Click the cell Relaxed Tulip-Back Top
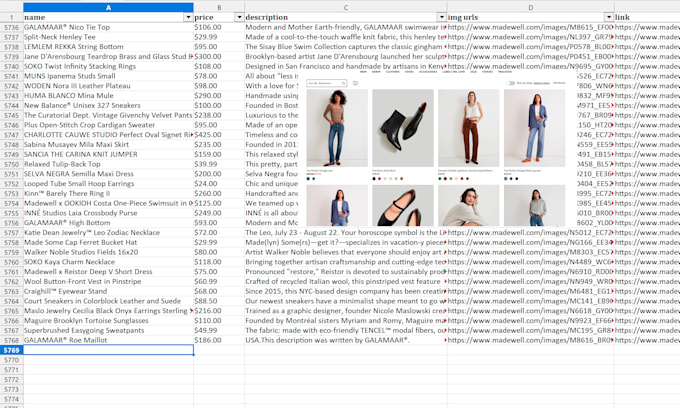 (x=108, y=164)
